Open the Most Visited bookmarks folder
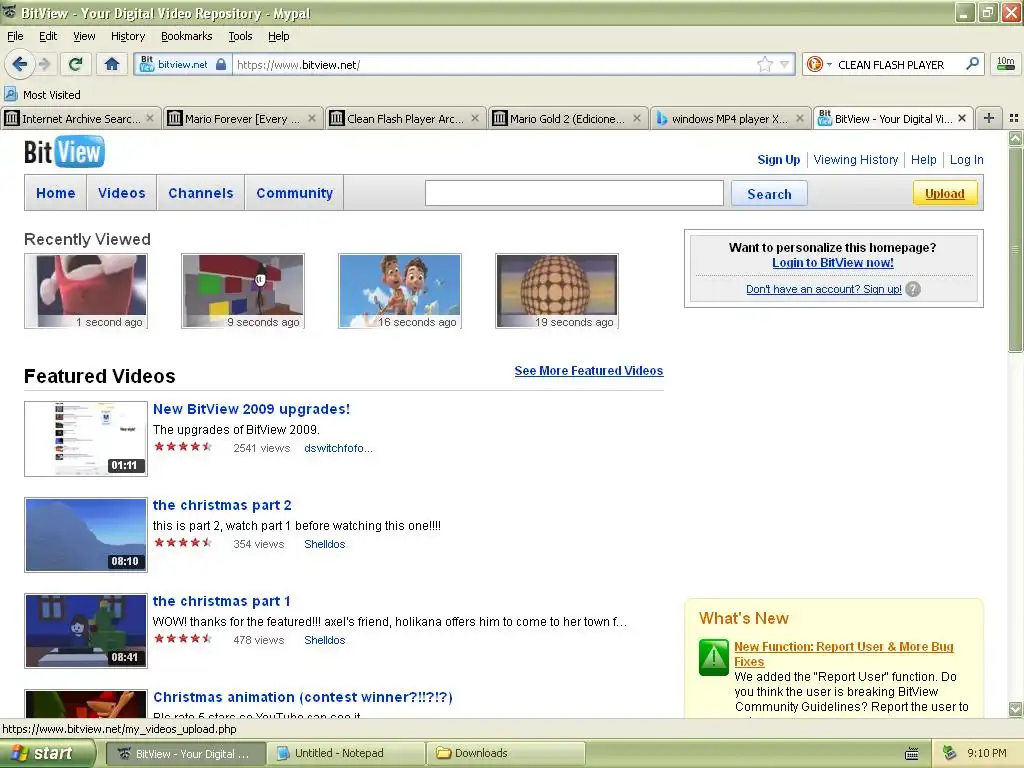Screen dimensions: 1024x768 (x=43, y=95)
